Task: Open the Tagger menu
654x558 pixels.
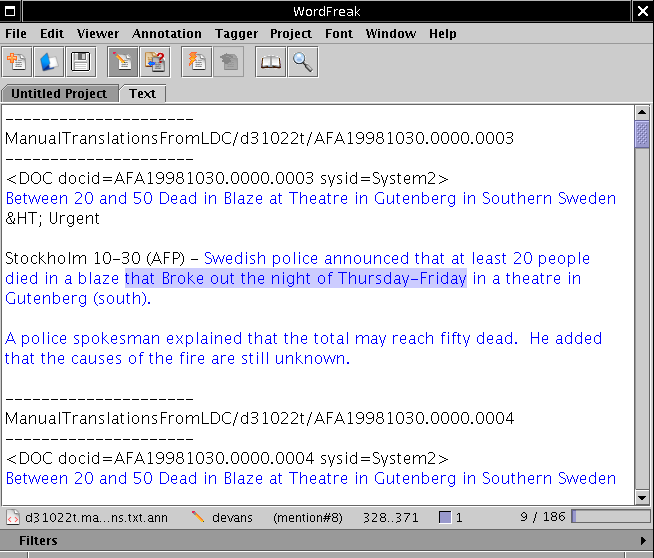Action: (x=236, y=33)
